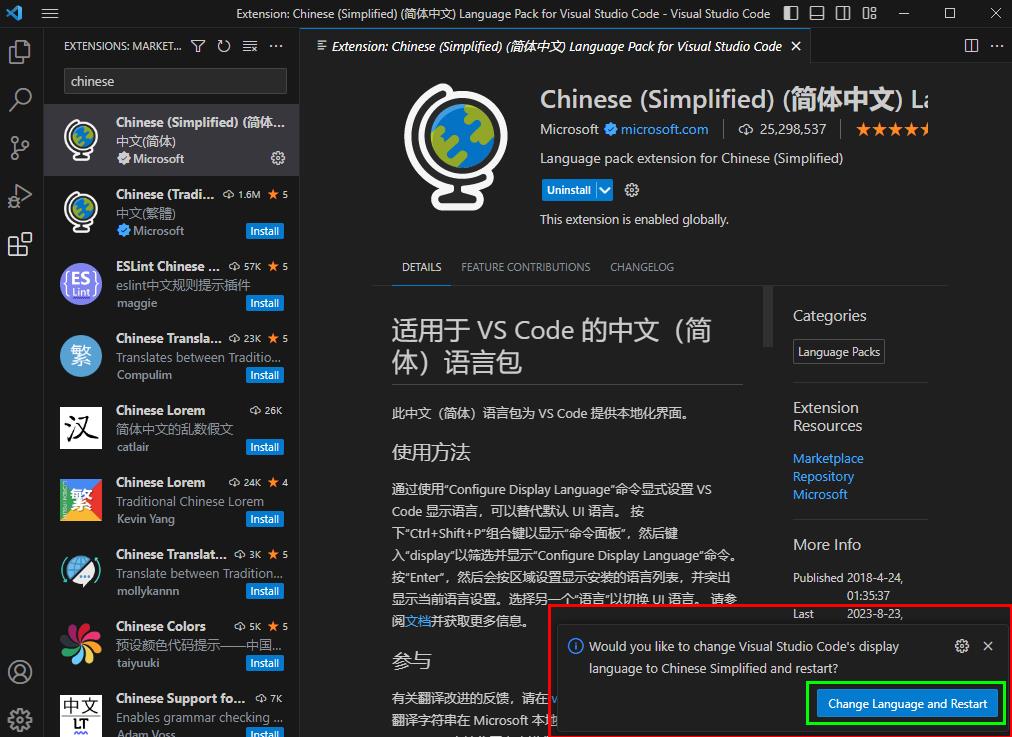The height and width of the screenshot is (737, 1012).
Task: Close the Chinese Language Pack extension tab
Action: (x=796, y=46)
